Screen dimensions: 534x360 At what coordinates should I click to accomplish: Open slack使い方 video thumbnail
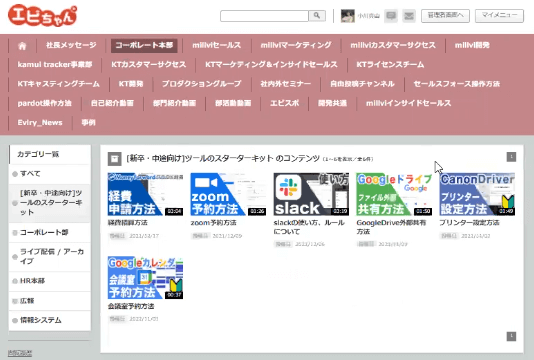click(311, 194)
